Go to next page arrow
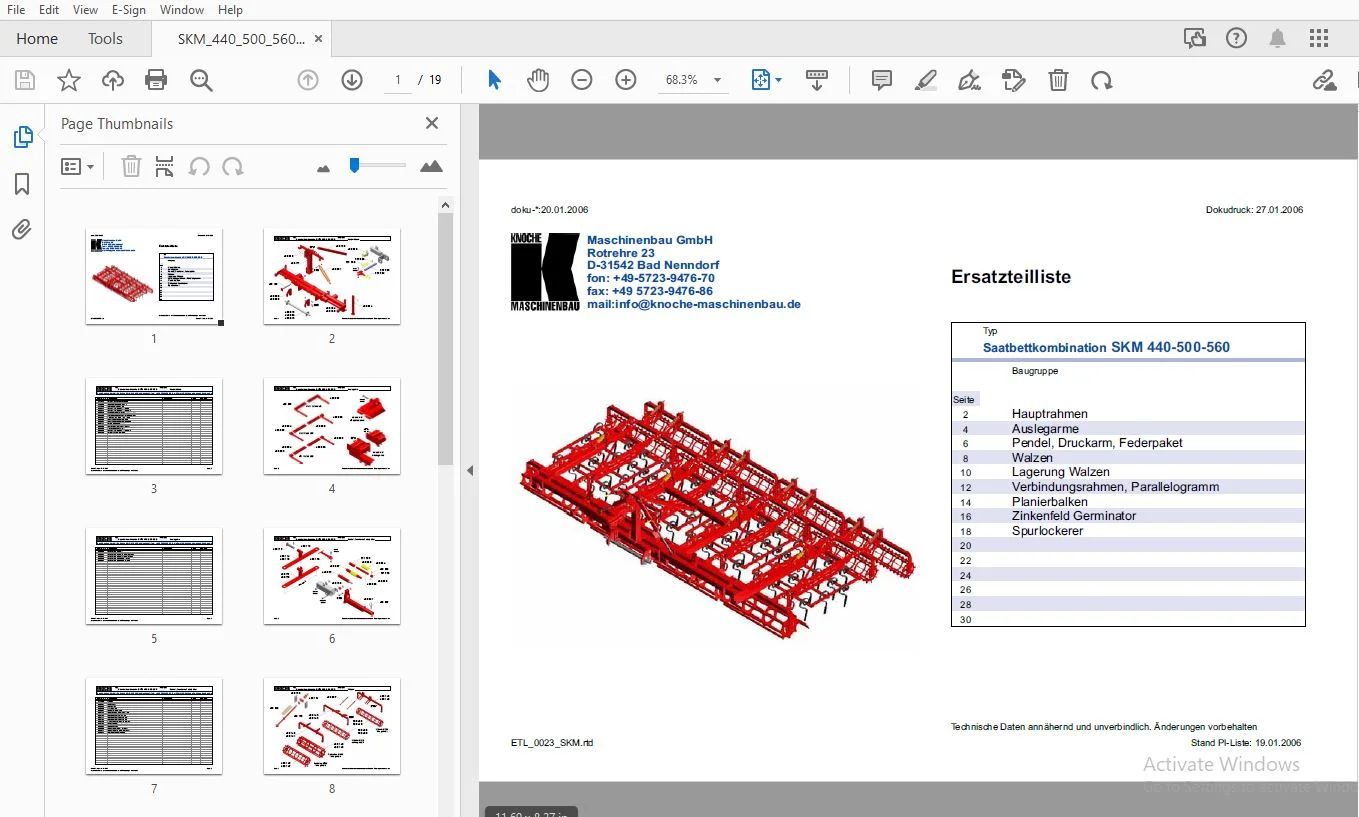This screenshot has height=817, width=1359. (x=352, y=80)
